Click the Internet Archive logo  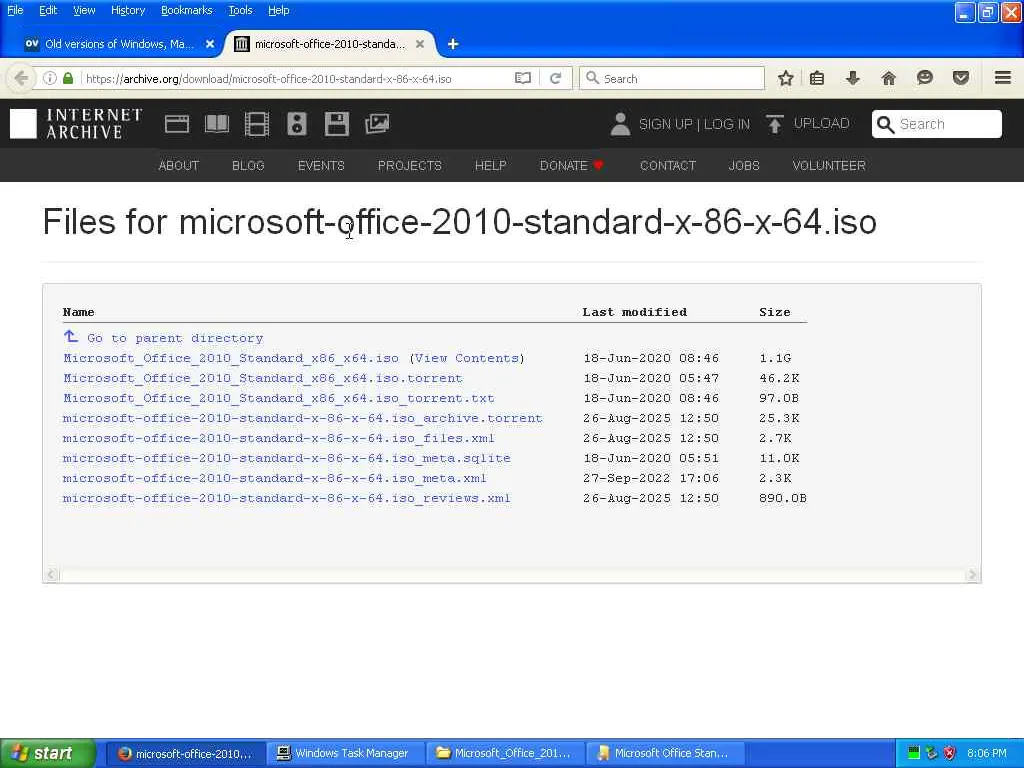point(76,124)
